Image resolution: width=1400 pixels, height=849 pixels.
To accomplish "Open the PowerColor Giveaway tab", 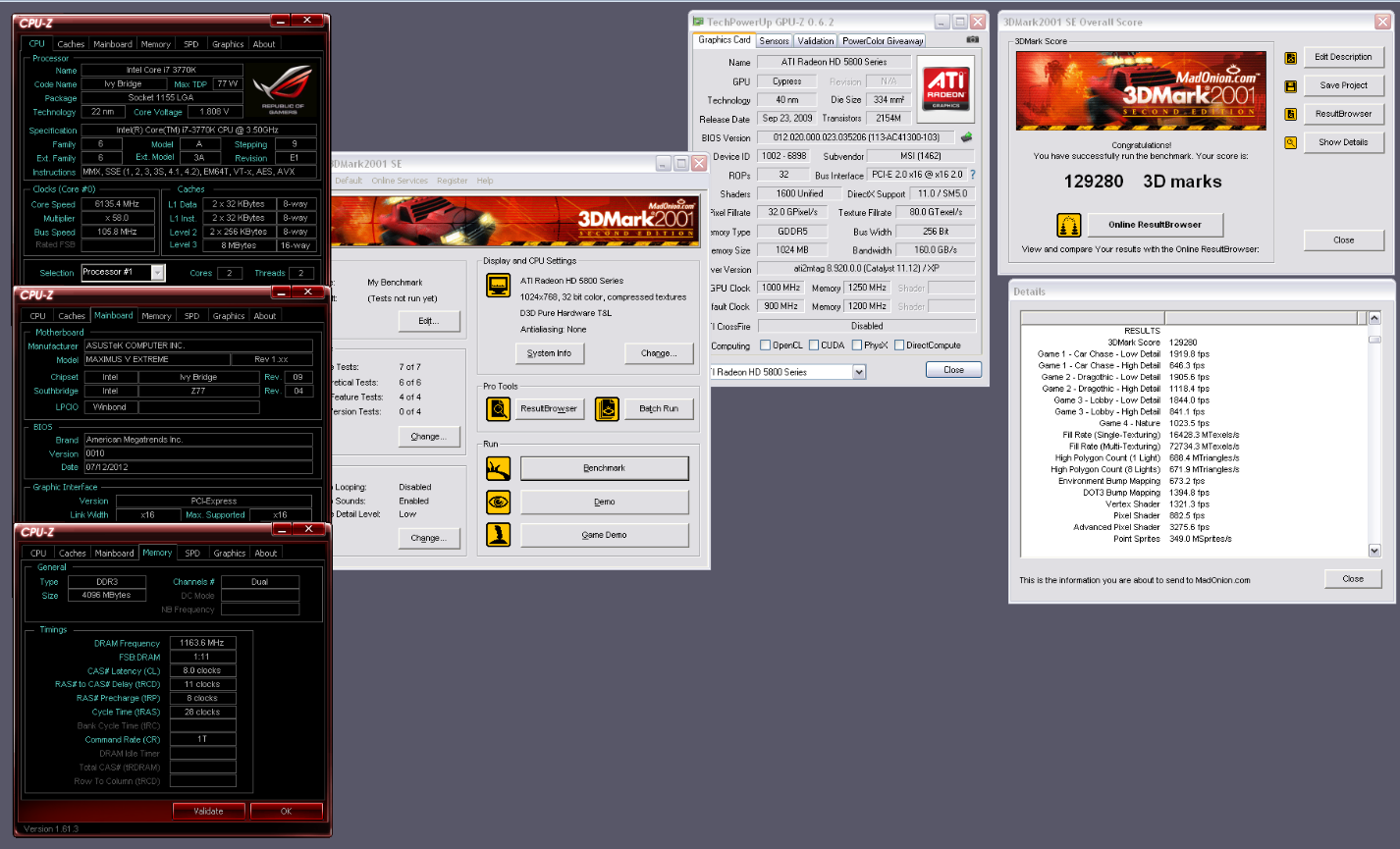I will pos(883,41).
